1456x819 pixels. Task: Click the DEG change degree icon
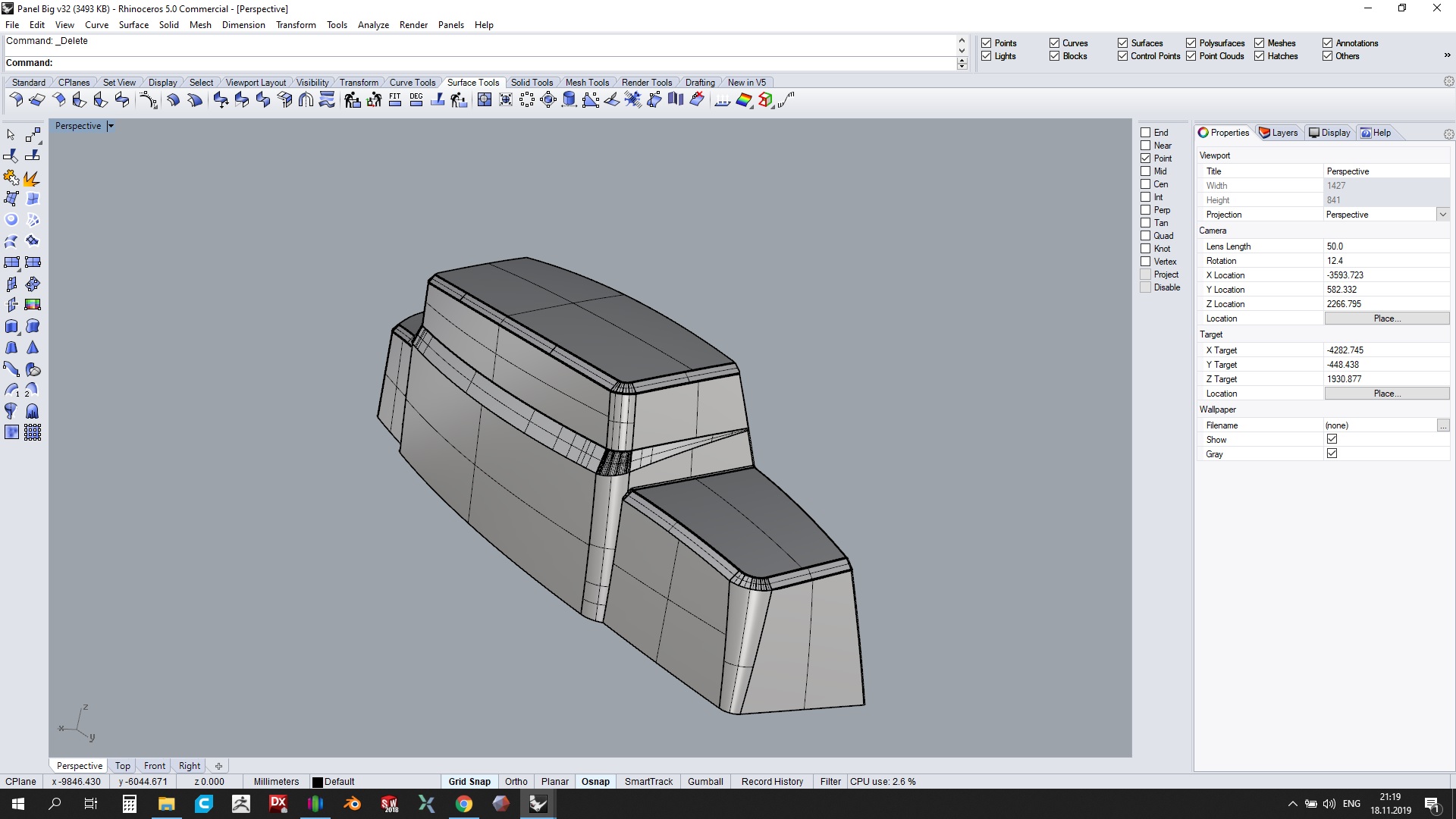click(x=416, y=100)
